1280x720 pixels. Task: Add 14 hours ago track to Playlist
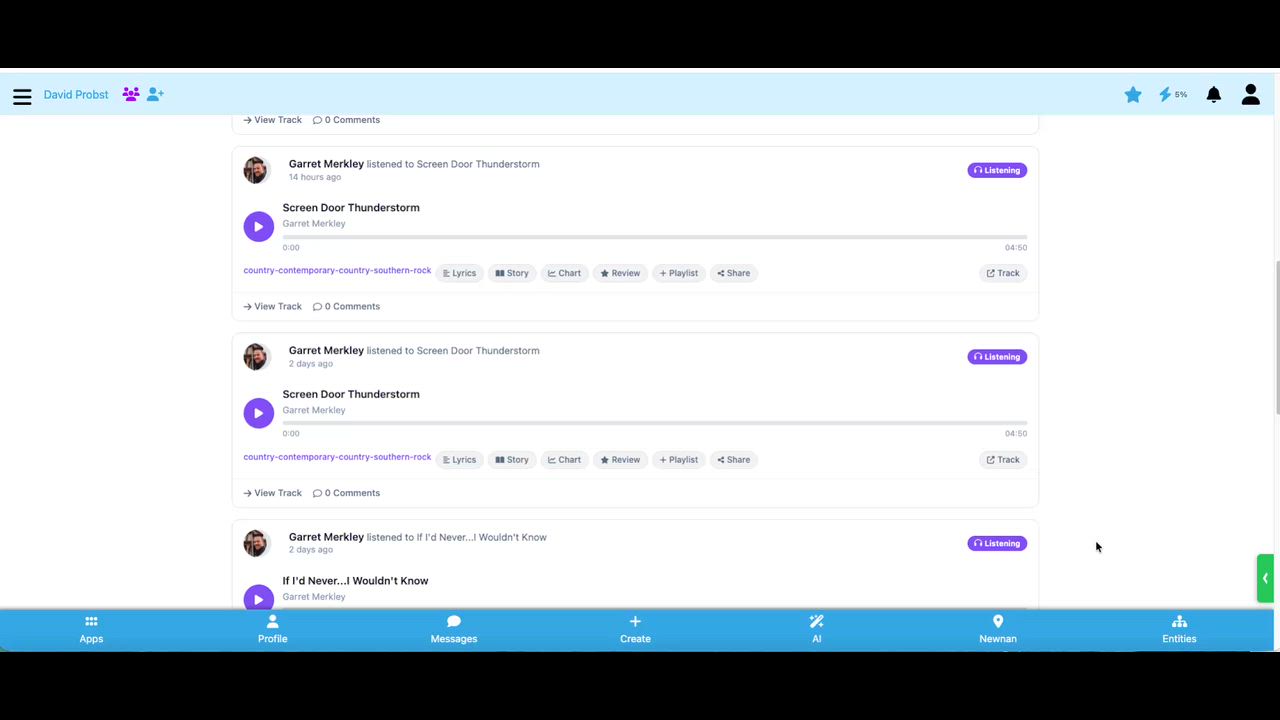tap(679, 273)
